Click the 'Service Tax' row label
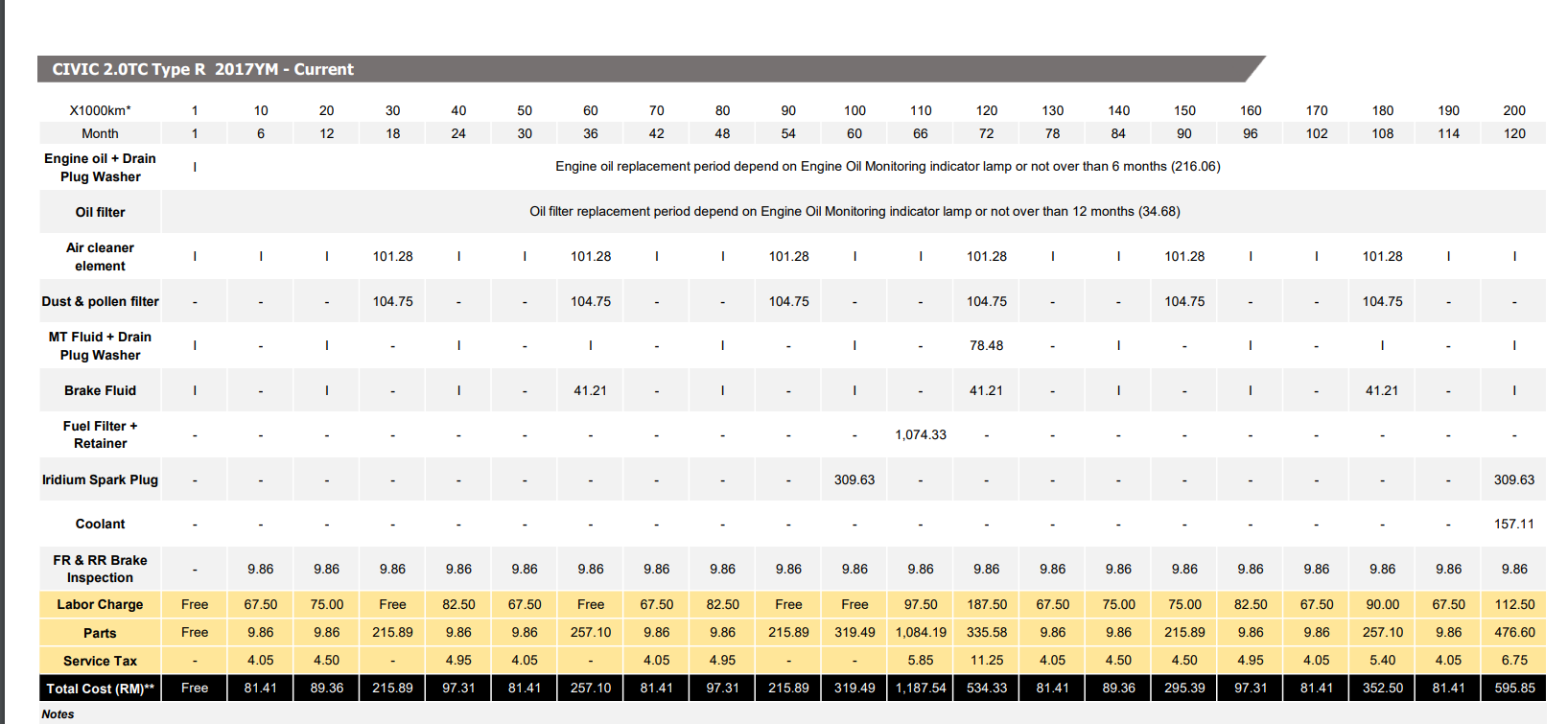The height and width of the screenshot is (724, 1568). click(100, 661)
